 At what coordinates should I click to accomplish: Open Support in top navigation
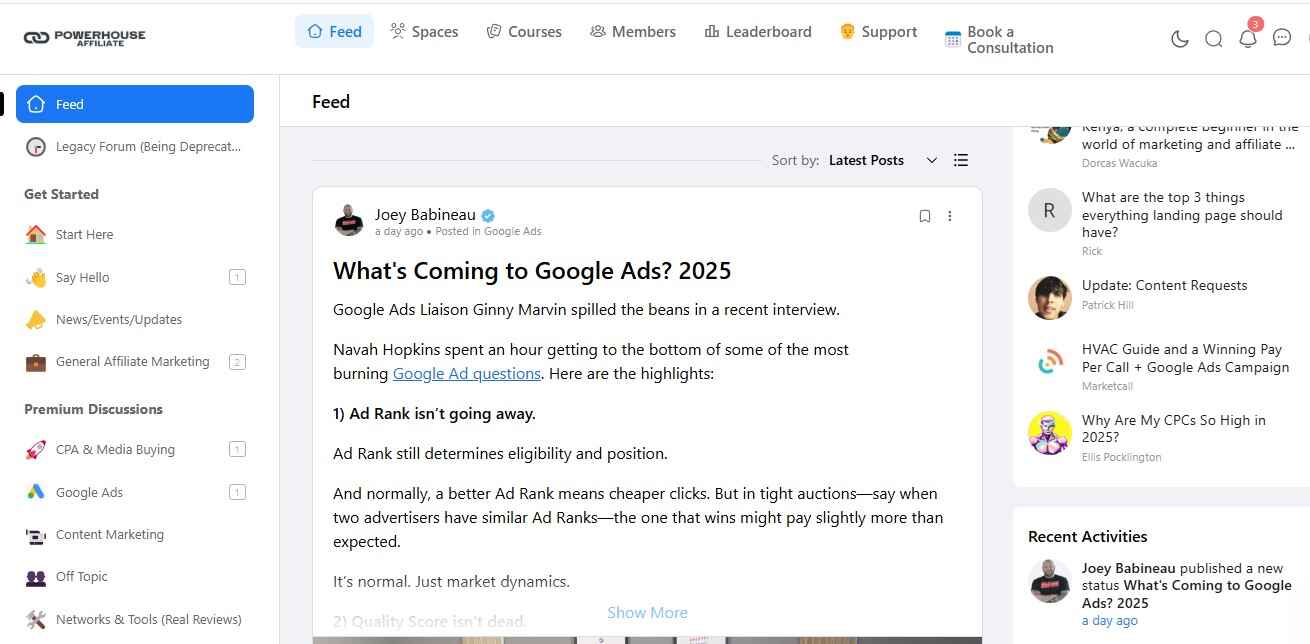(878, 31)
